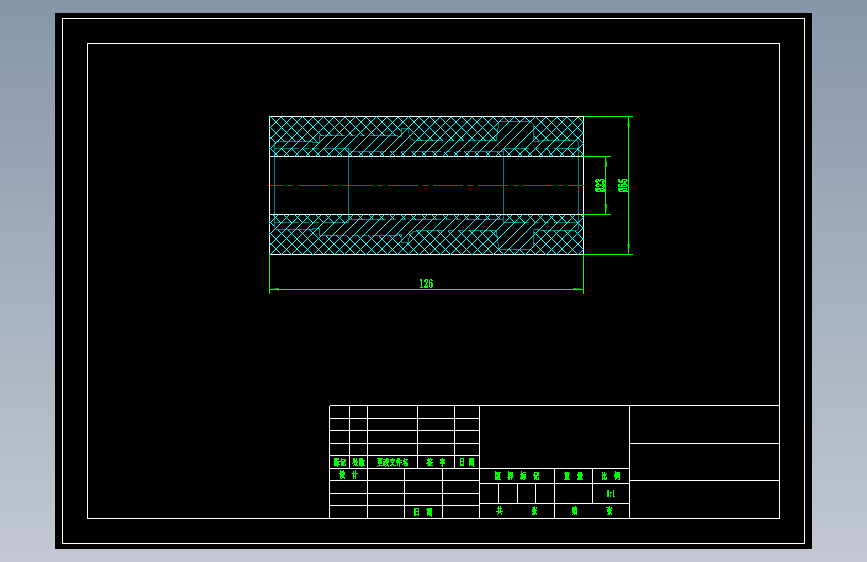Click the 图样标记 label in title block

click(517, 476)
